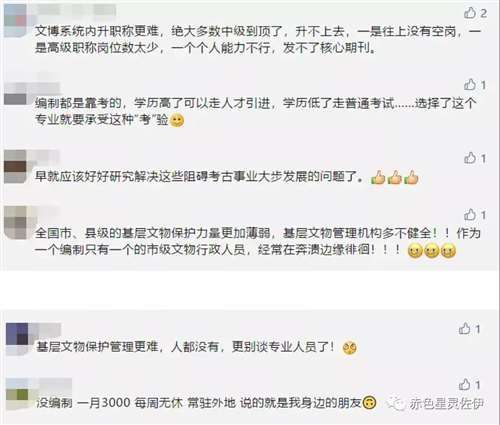The image size is (500, 425).
Task: Click the WeChat logo beside 赤色星灵佐伊
Action: (x=396, y=404)
